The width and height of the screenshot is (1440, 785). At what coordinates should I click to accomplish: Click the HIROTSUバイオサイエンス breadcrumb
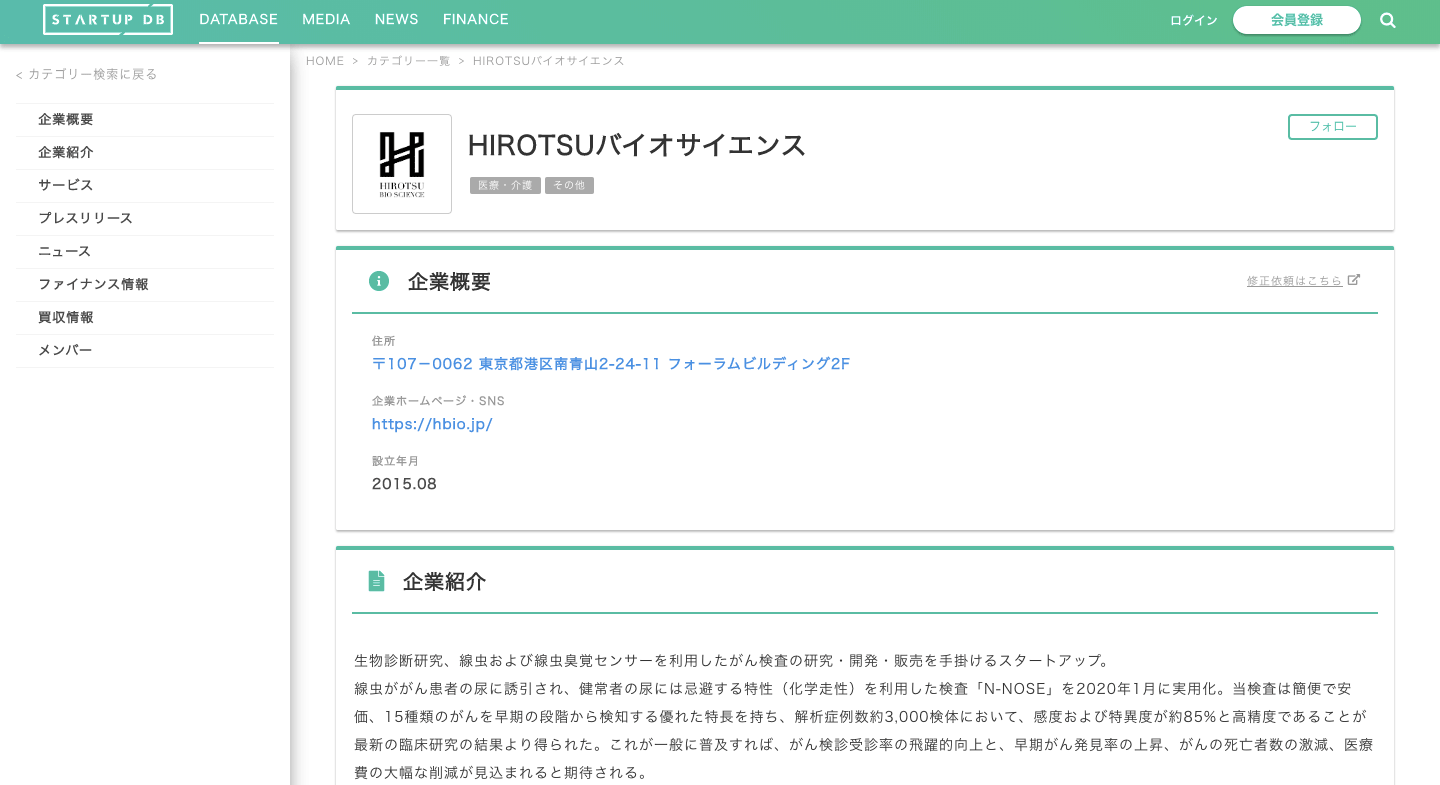tap(549, 61)
